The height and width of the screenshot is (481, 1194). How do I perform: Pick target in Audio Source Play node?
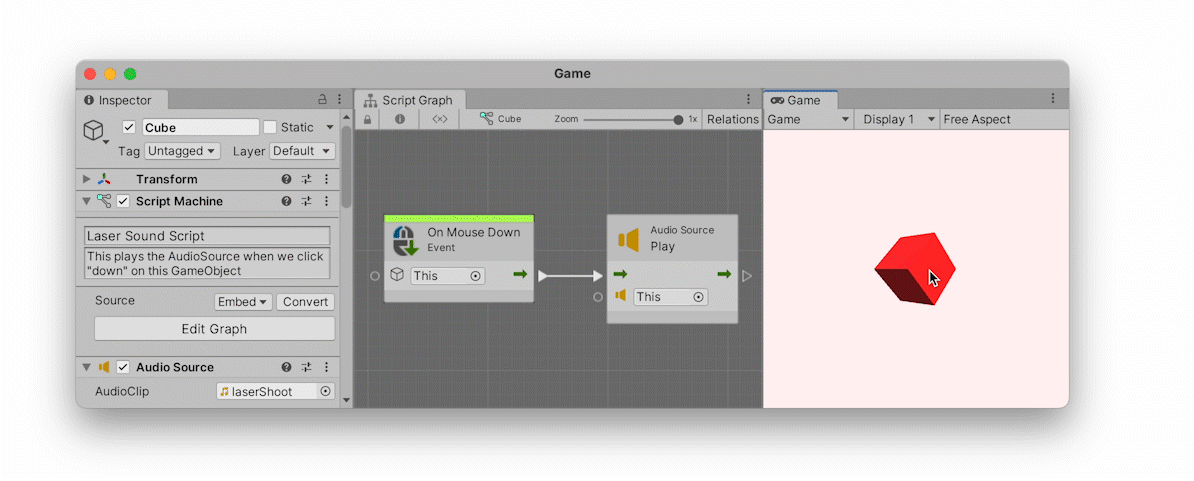point(698,298)
